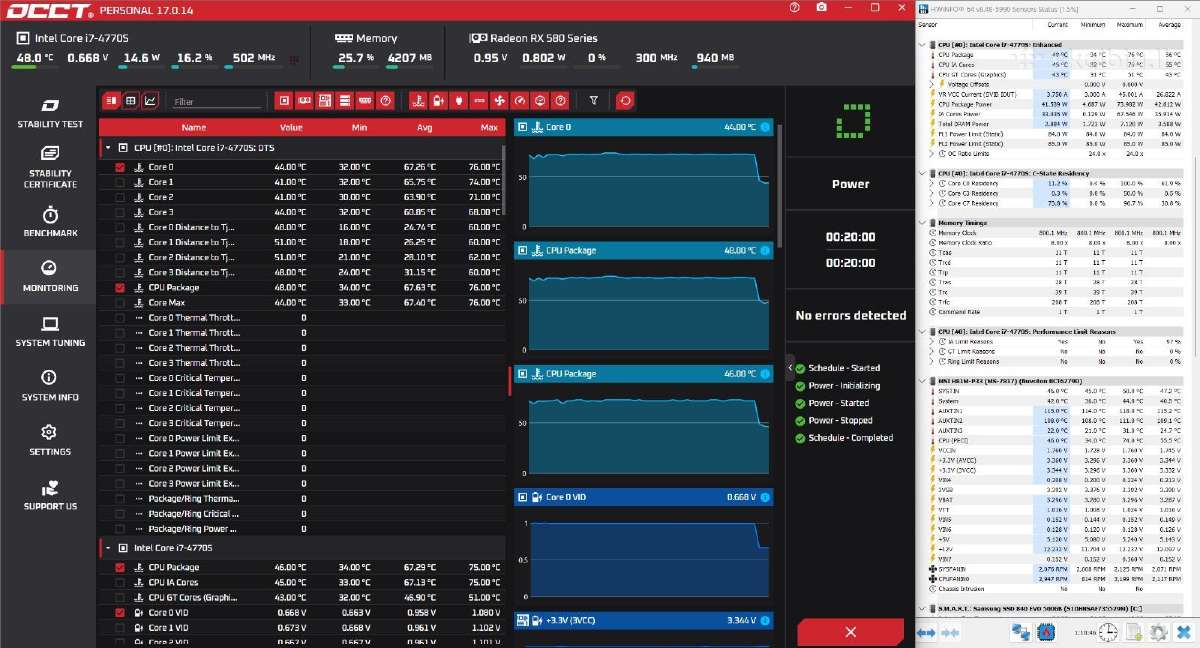1200x648 pixels.
Task: Collapse HWiNFO CPU Enhanced sensor section
Action: click(922, 45)
